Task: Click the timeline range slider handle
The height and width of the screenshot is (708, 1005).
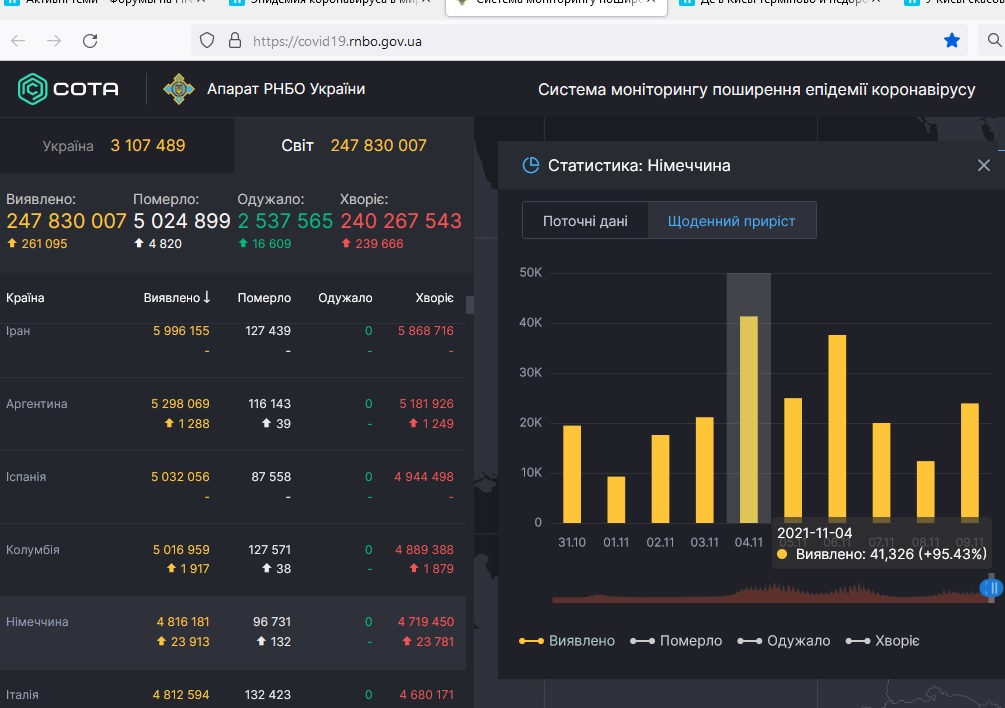Action: click(992, 589)
